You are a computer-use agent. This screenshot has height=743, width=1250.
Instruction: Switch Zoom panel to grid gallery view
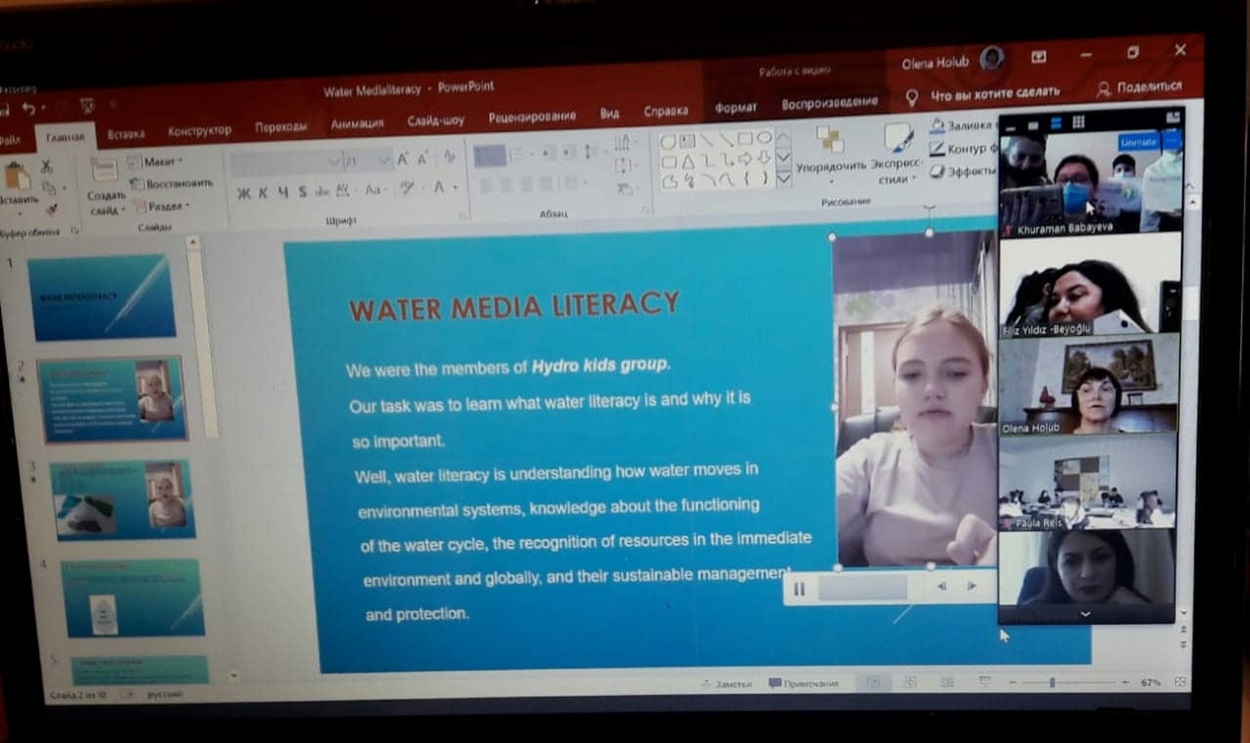coord(1079,121)
